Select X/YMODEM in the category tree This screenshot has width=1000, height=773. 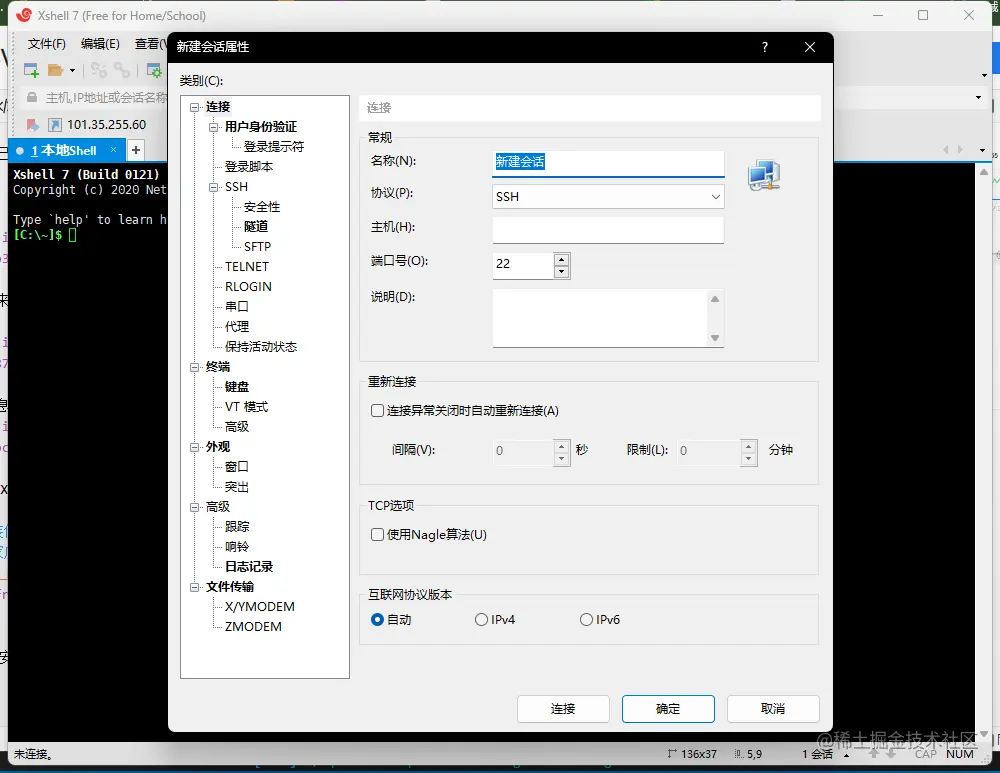[x=260, y=607]
